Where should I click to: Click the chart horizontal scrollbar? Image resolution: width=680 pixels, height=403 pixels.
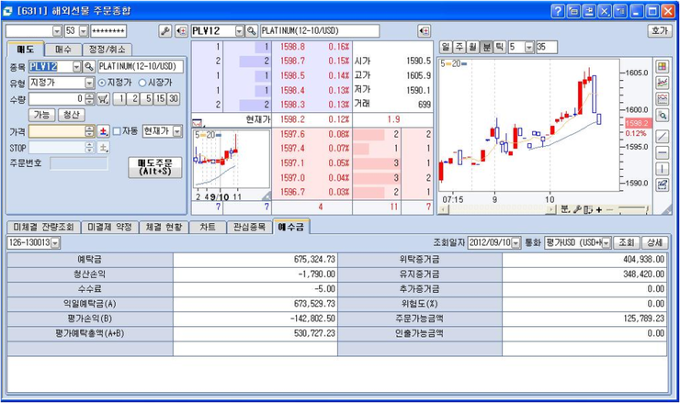[498, 210]
